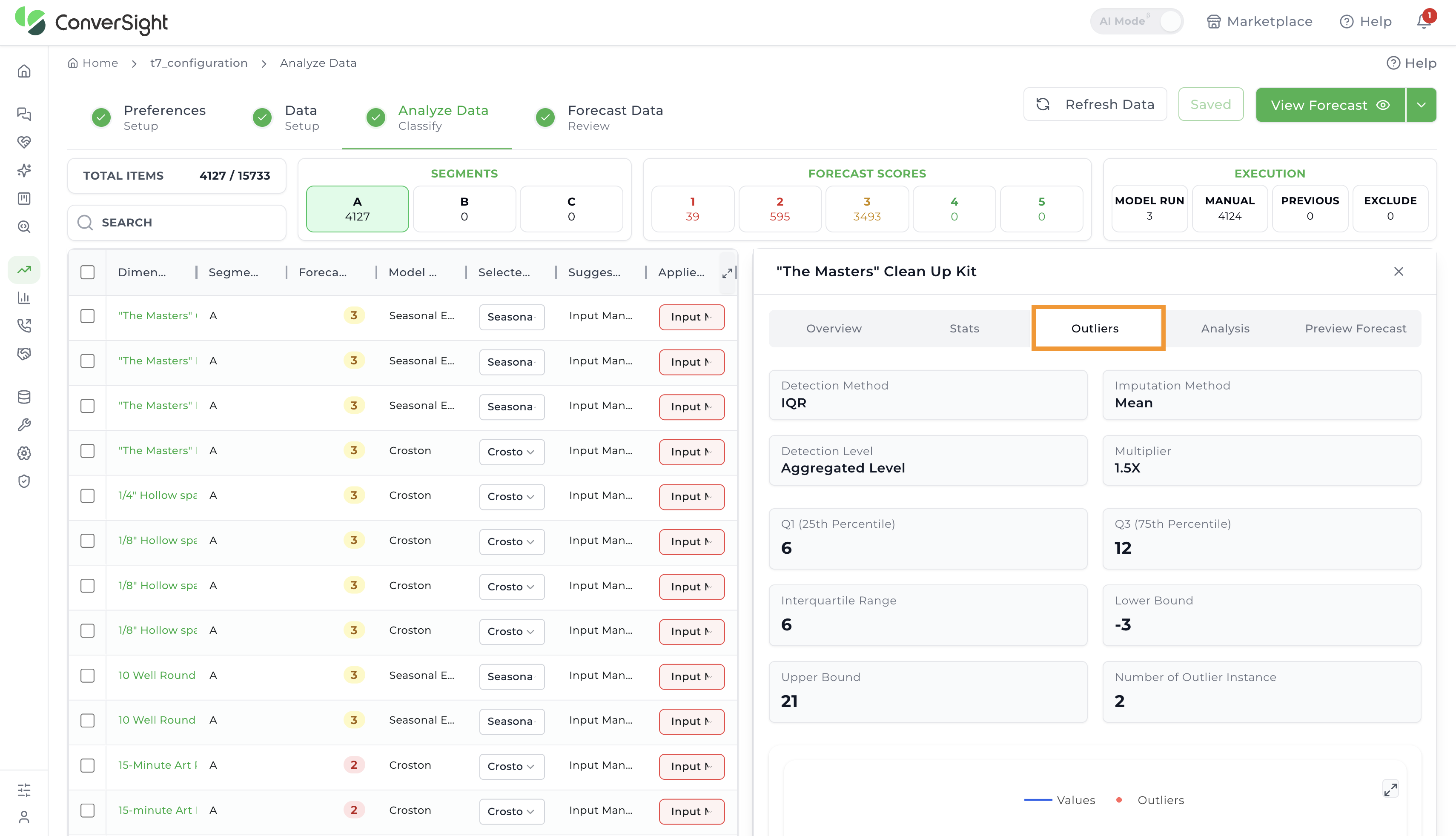Viewport: 1456px width, 836px height.
Task: Check the 15-Minute Art row checkbox
Action: point(87,765)
